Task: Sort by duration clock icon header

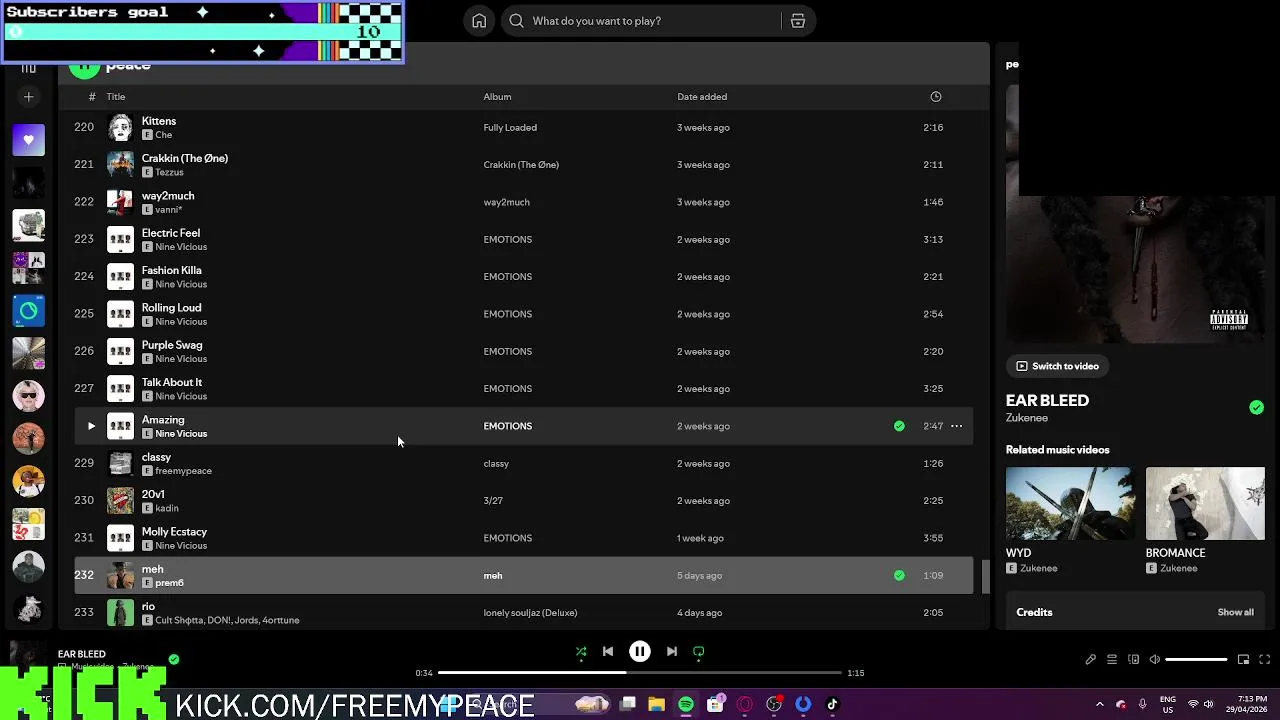Action: pos(936,97)
